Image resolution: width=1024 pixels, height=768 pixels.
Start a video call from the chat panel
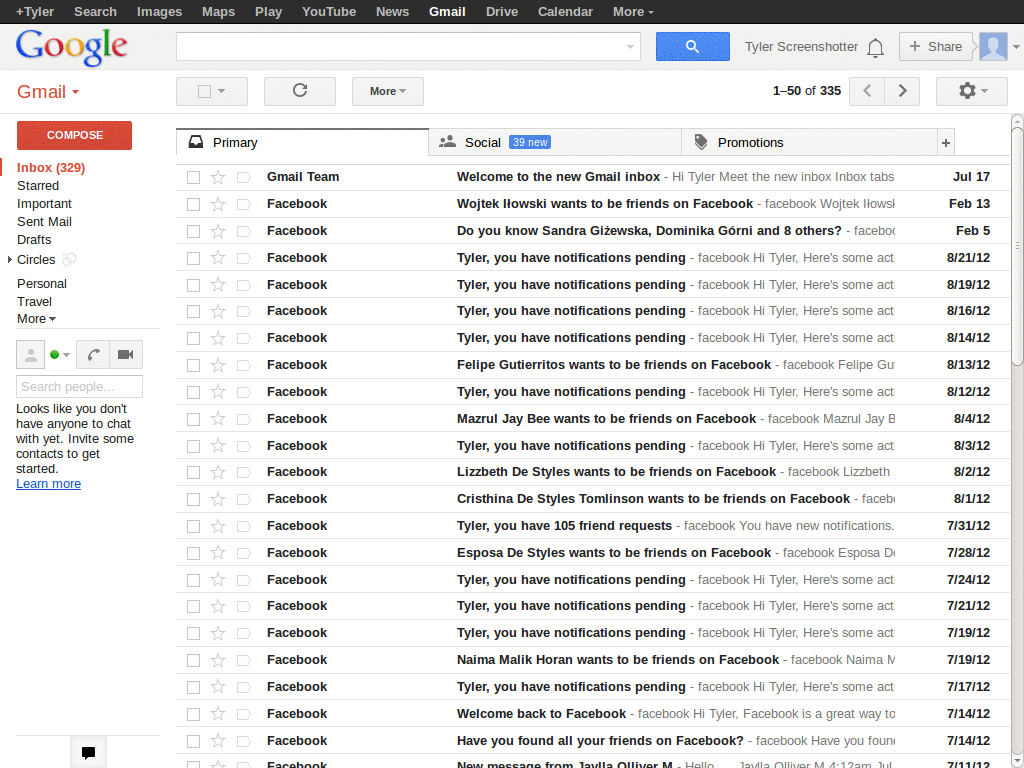[124, 354]
